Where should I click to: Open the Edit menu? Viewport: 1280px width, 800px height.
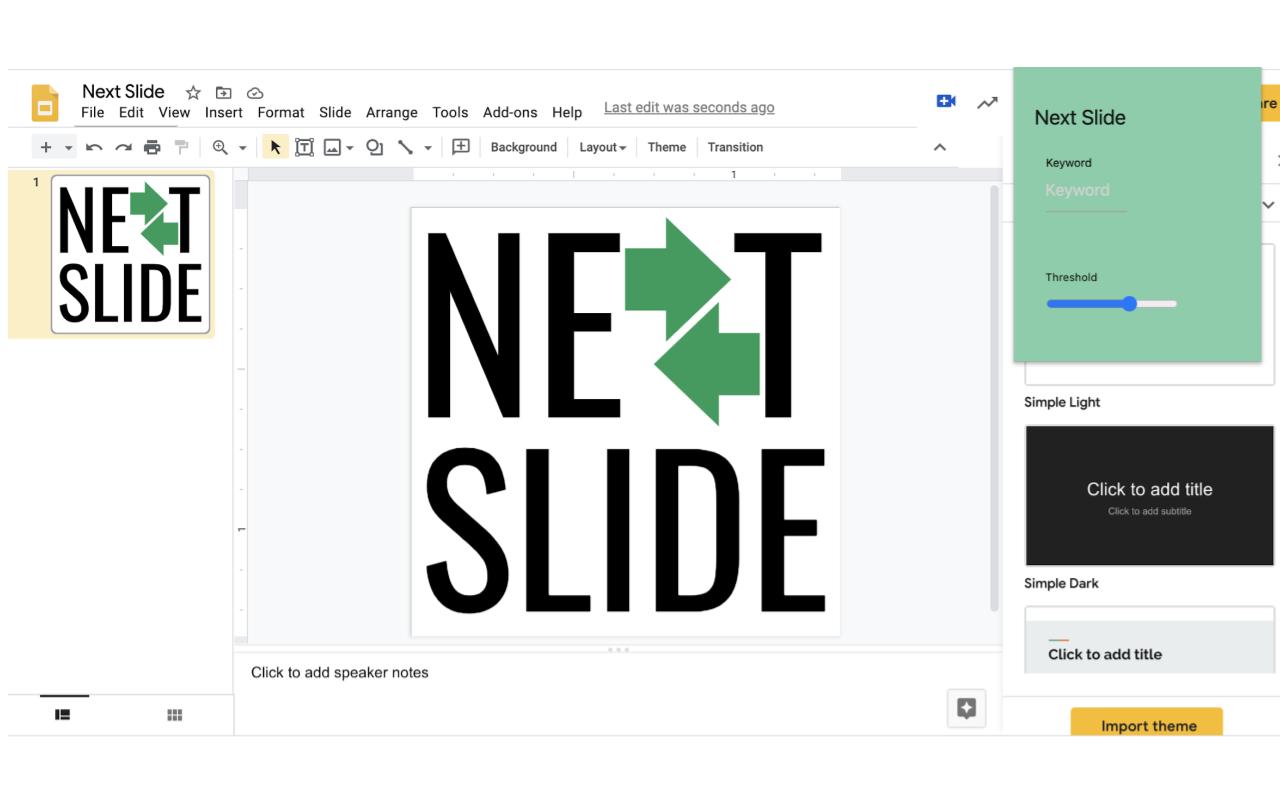[131, 113]
